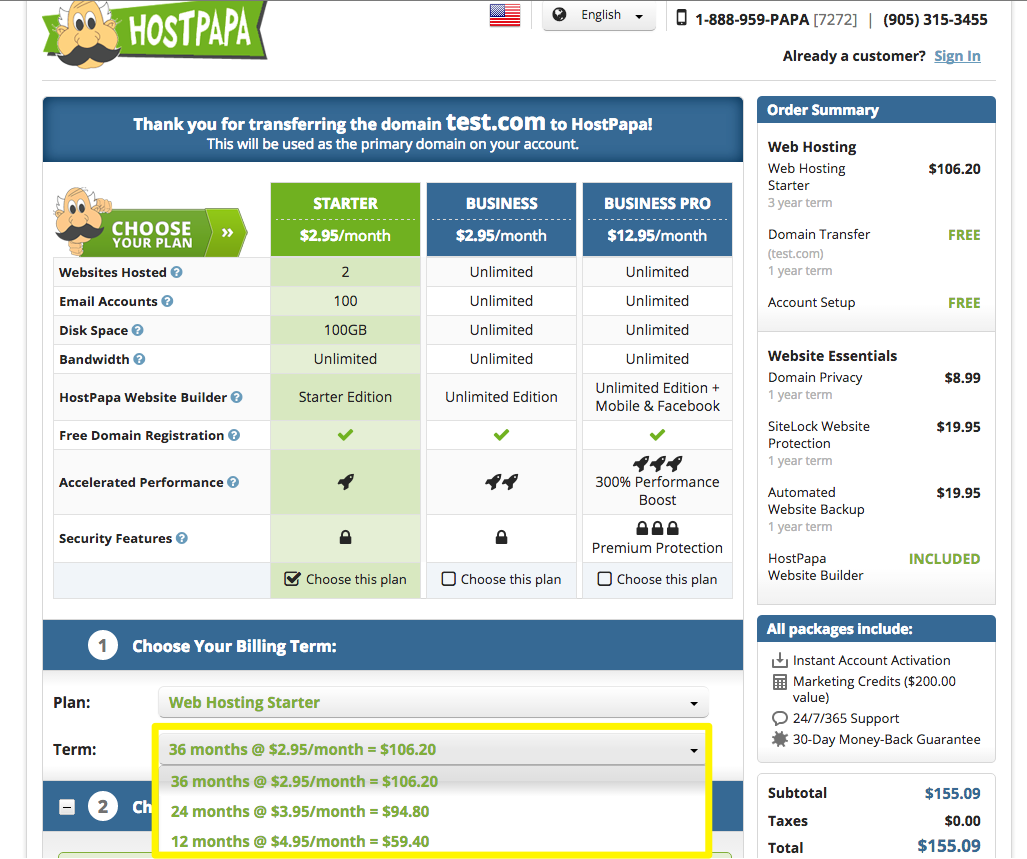Click Starter free domain checkmark
The image size is (1027, 859).
[x=345, y=435]
